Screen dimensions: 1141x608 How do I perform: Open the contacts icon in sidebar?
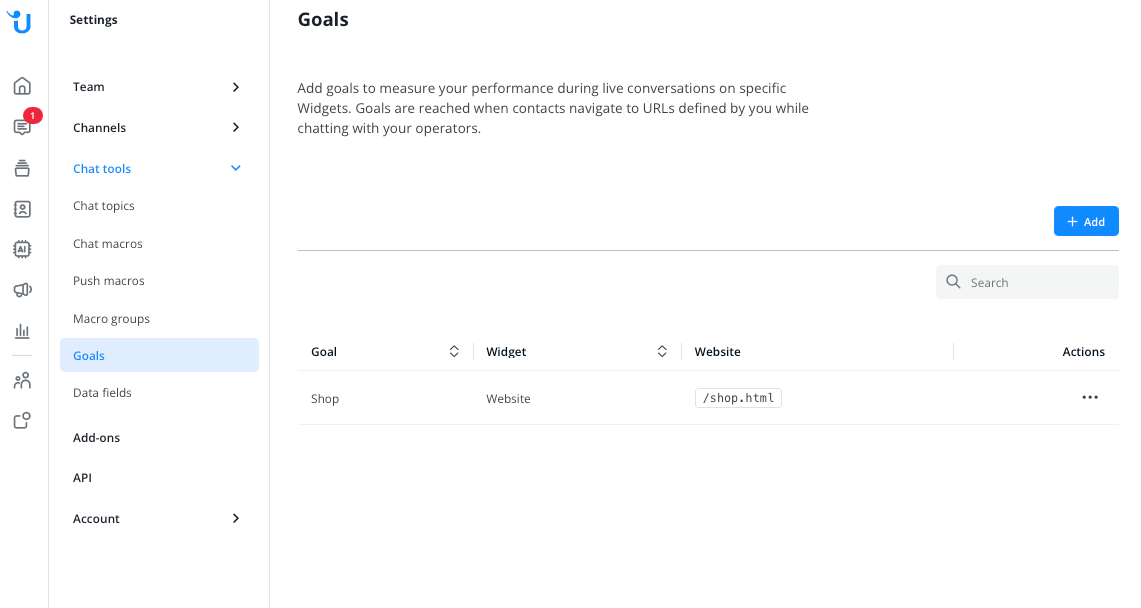(x=22, y=209)
